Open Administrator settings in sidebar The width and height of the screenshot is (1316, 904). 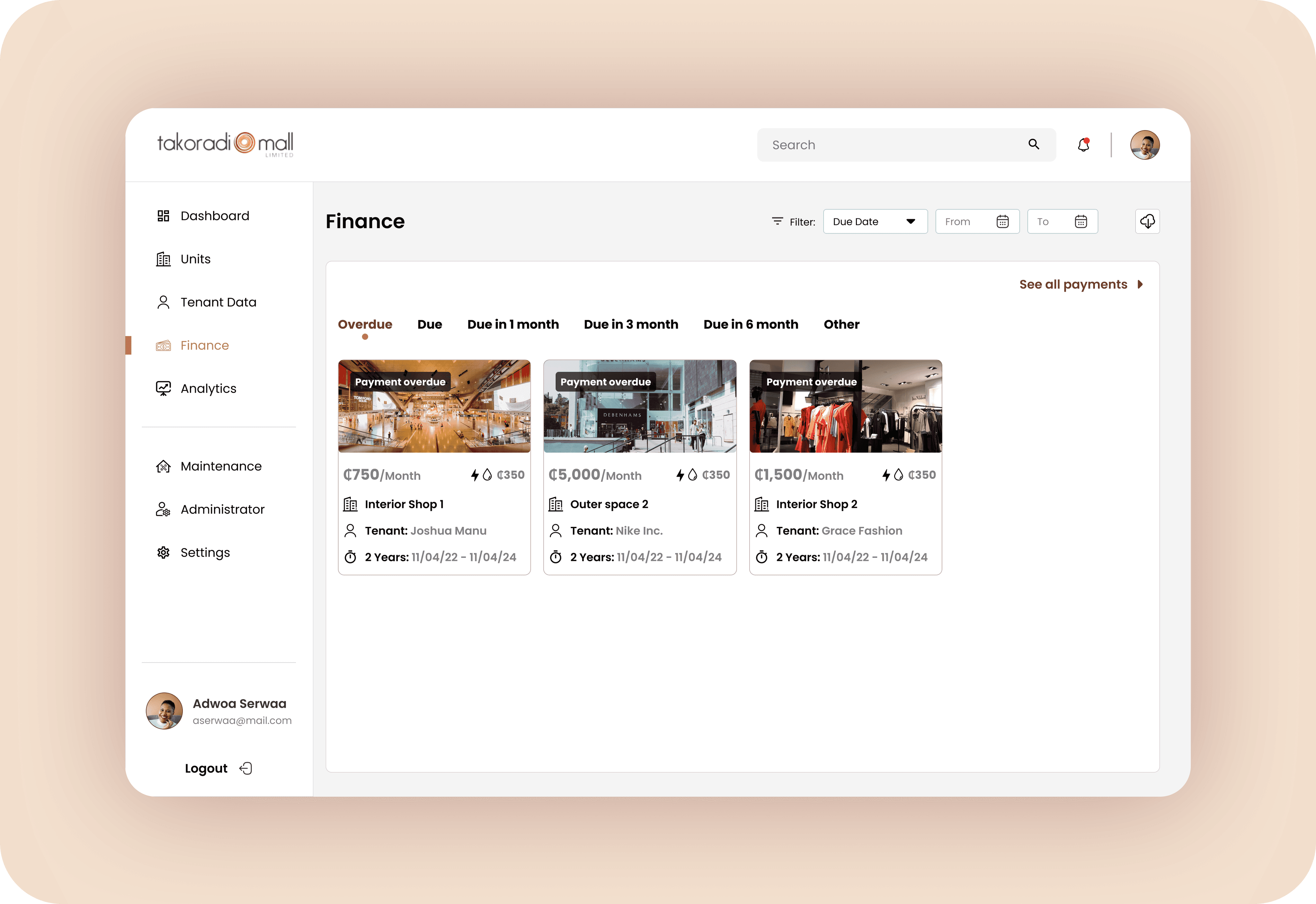click(x=222, y=509)
